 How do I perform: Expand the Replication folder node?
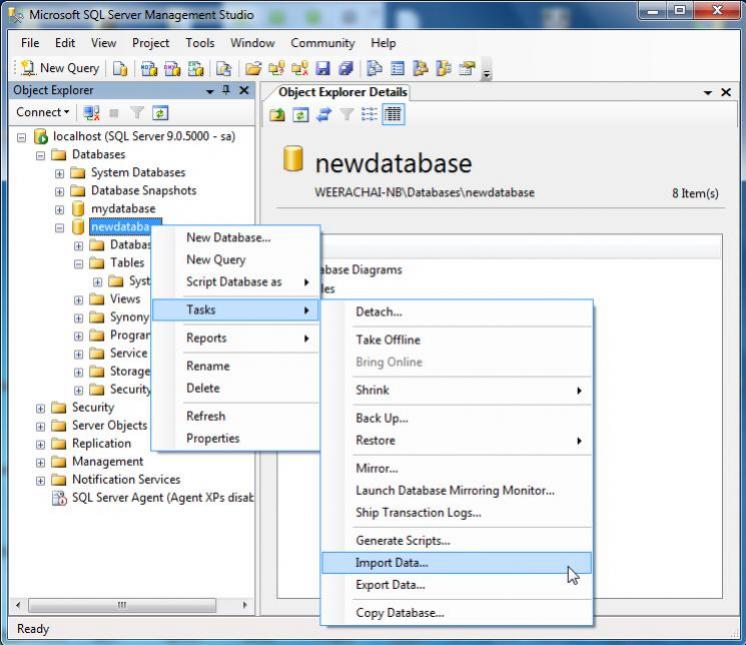40,445
